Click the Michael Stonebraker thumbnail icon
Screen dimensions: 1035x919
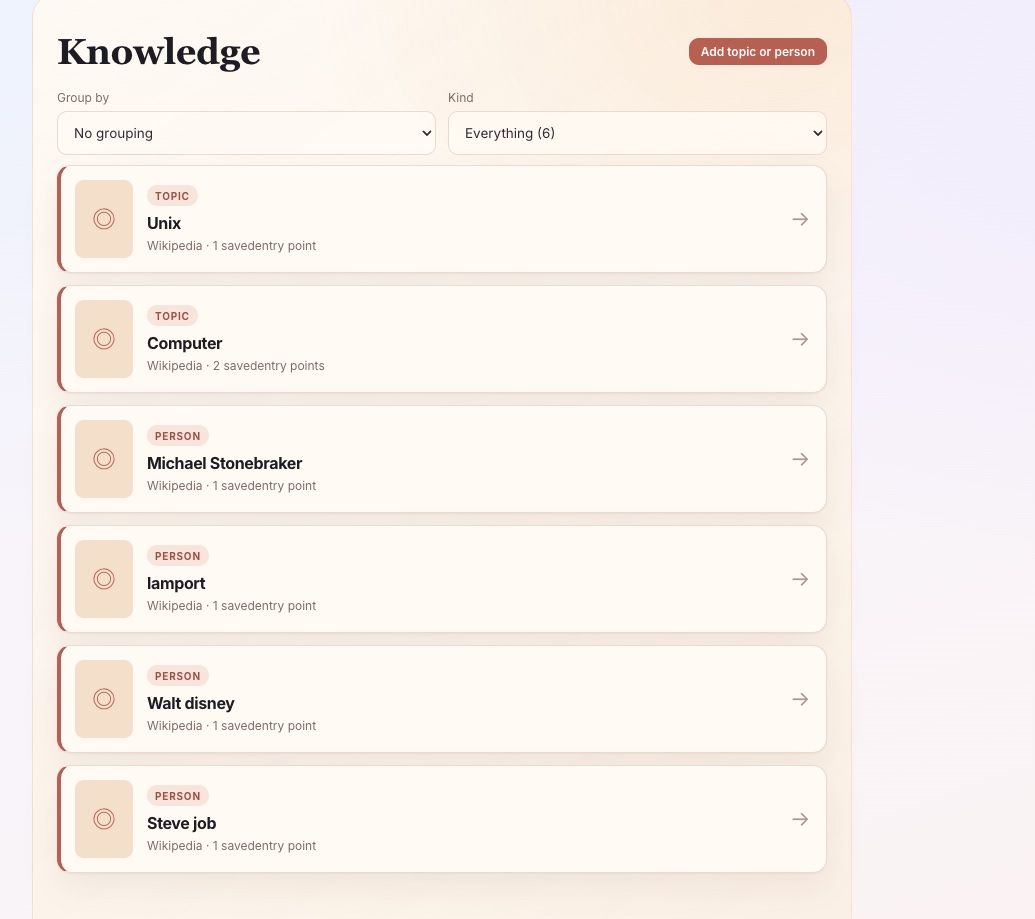click(x=104, y=459)
